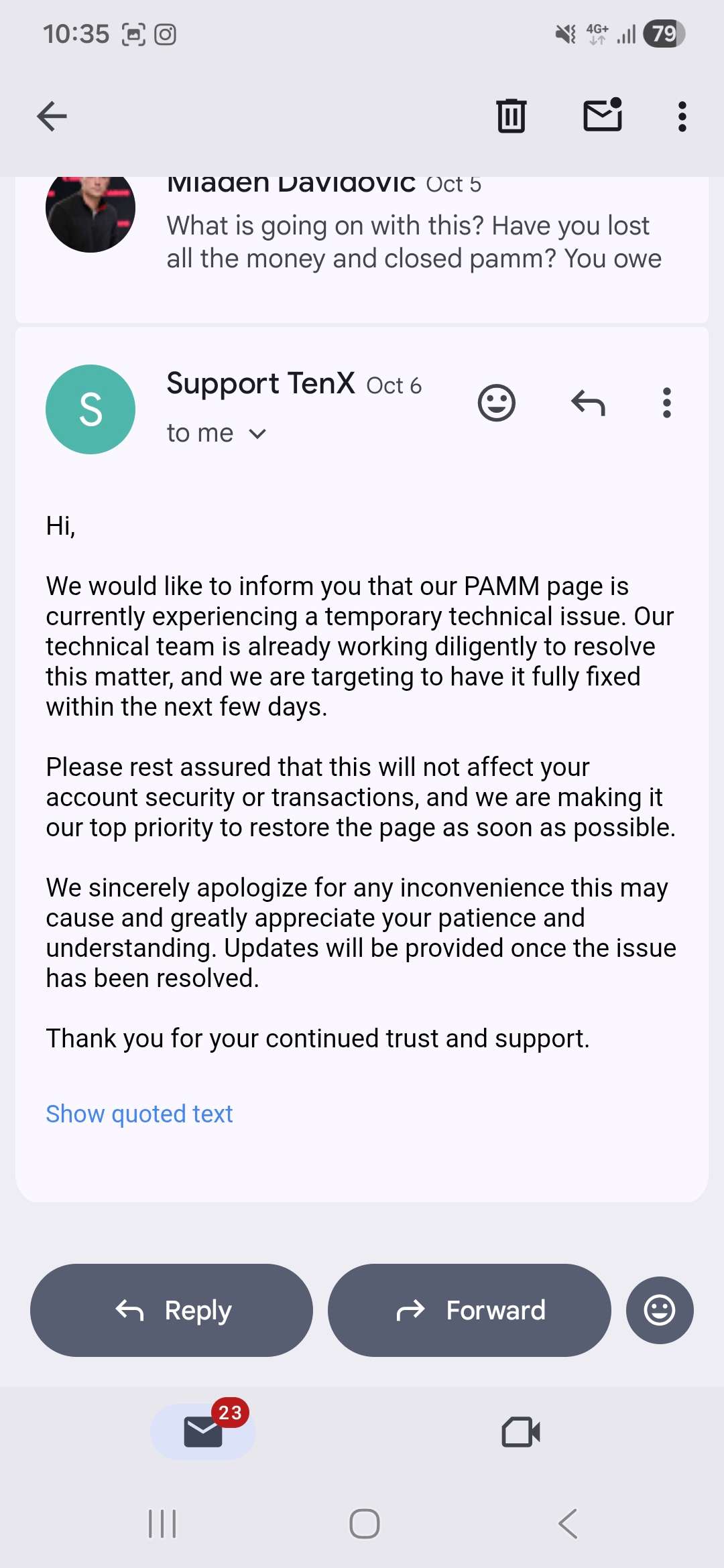Open the top-right overflow menu
The height and width of the screenshot is (1568, 724).
tap(682, 117)
